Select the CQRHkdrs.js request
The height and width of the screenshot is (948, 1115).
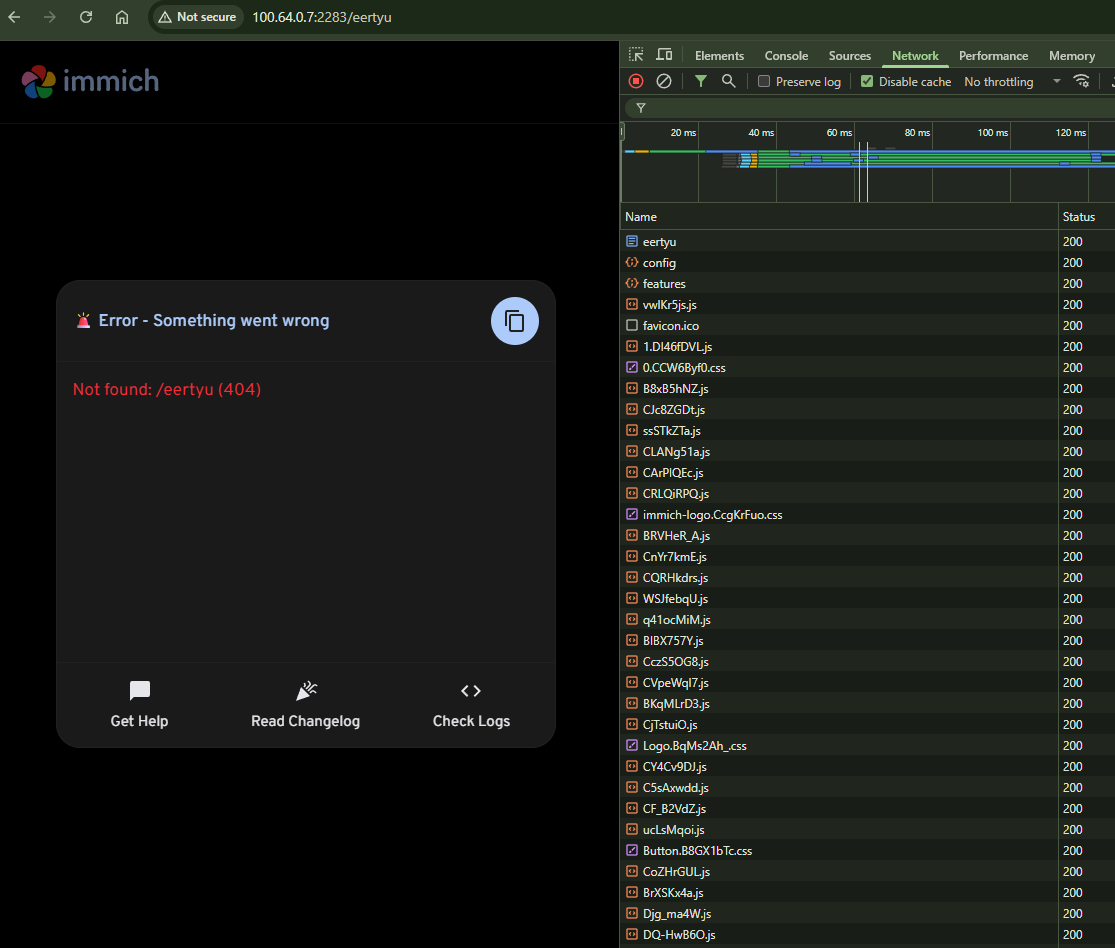point(868,577)
